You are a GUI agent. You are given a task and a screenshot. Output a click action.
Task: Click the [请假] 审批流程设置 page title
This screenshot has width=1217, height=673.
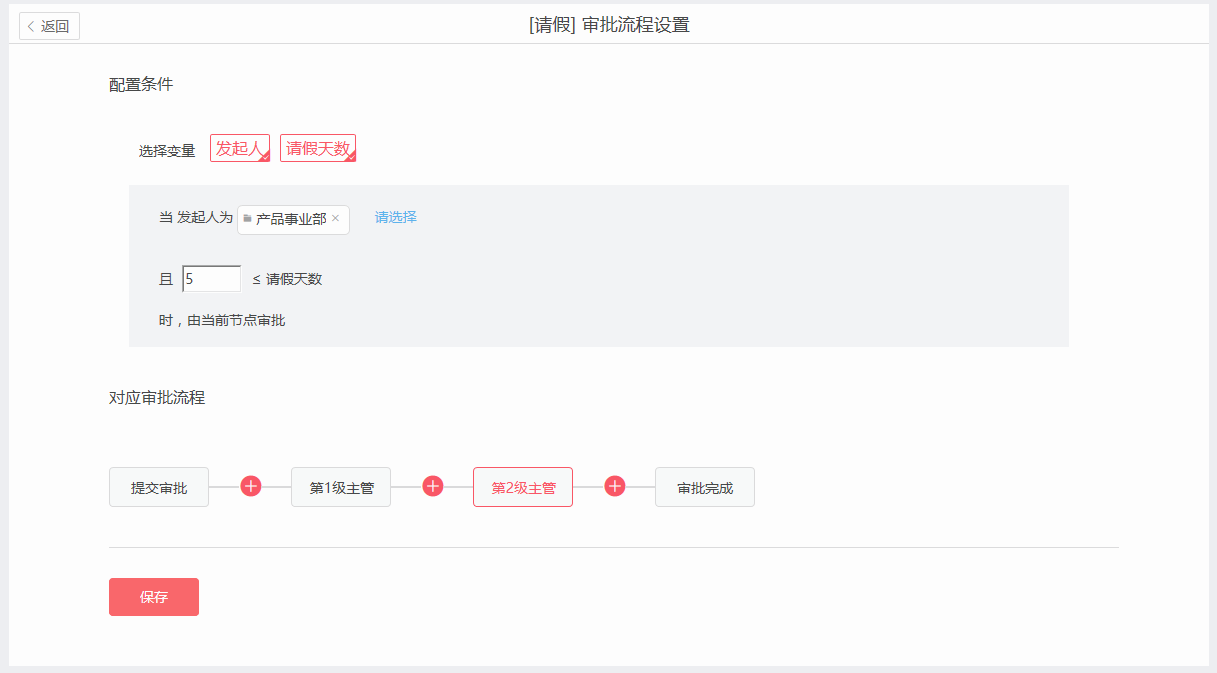point(609,26)
